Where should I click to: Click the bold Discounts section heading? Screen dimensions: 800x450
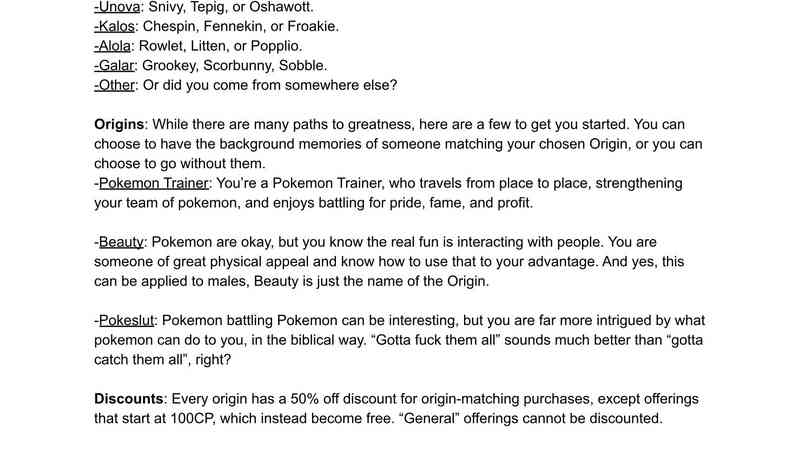pos(130,398)
